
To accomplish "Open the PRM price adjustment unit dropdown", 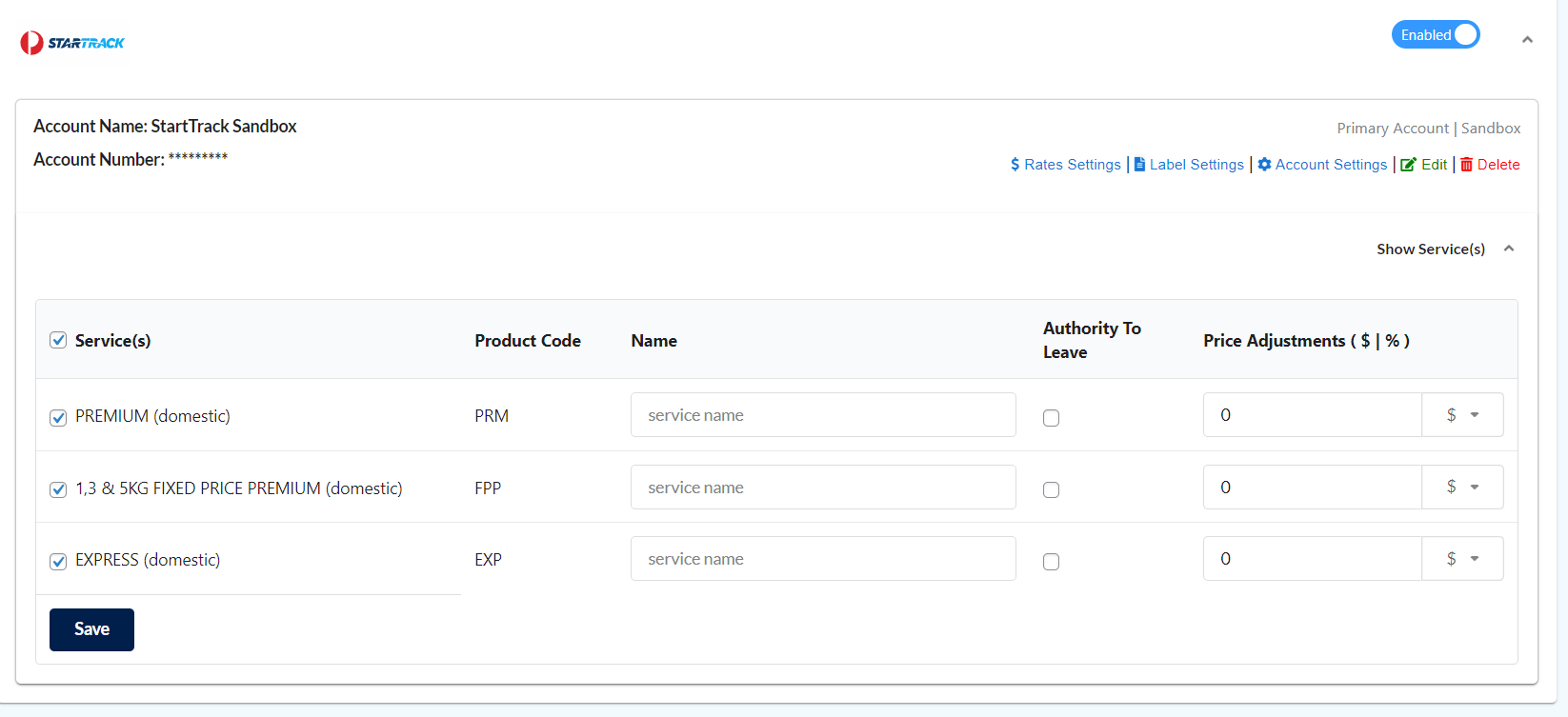I will point(1462,415).
